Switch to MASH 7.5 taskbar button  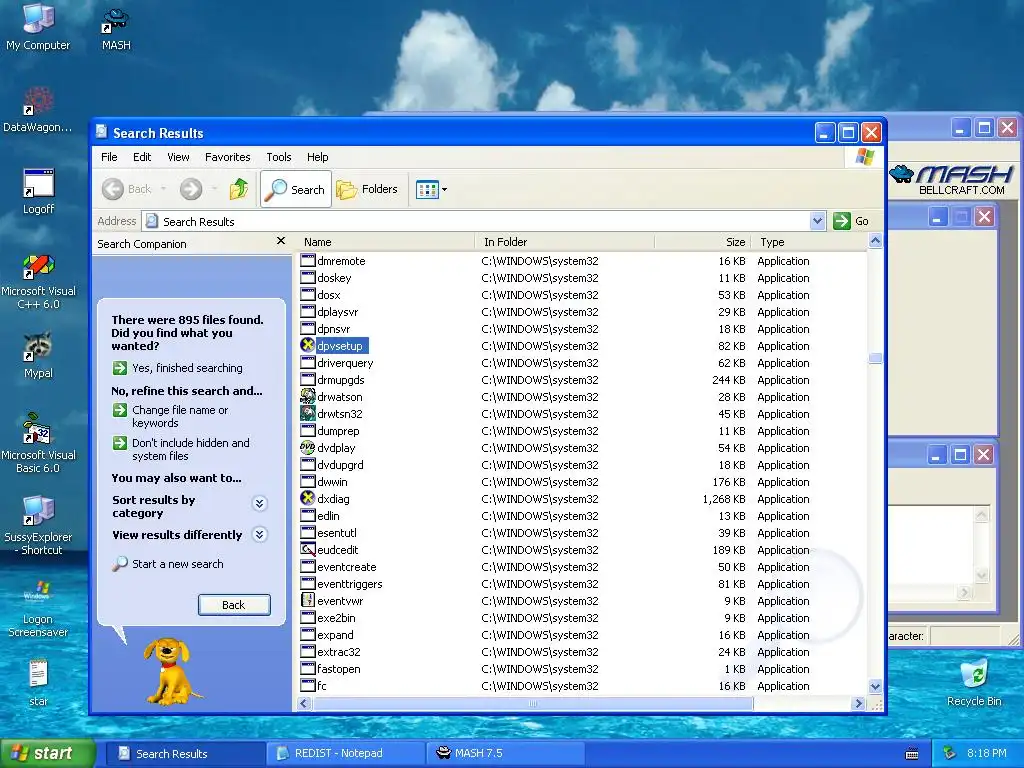505,753
